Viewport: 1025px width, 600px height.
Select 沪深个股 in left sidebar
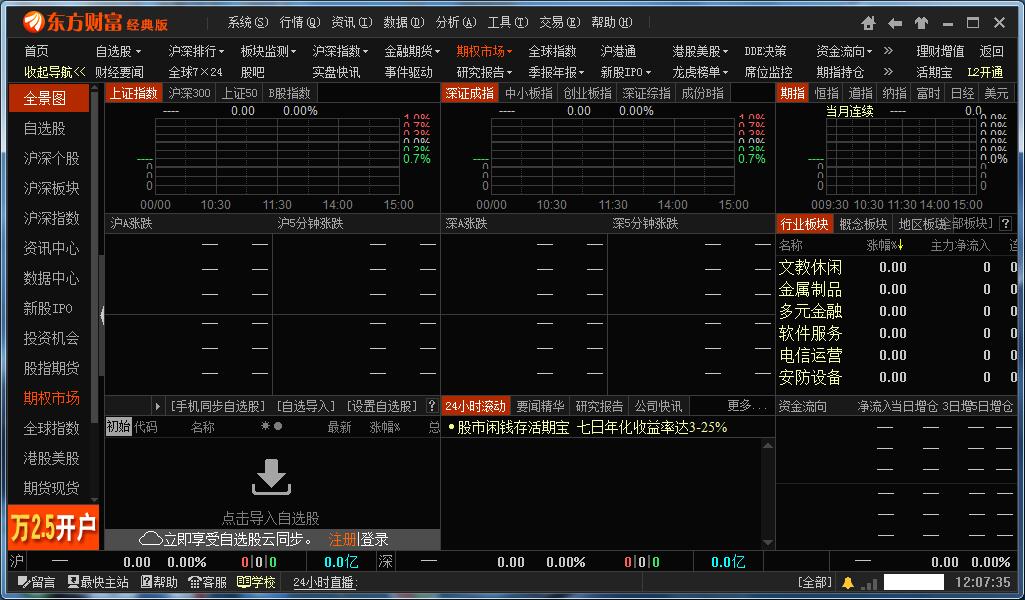(51, 158)
